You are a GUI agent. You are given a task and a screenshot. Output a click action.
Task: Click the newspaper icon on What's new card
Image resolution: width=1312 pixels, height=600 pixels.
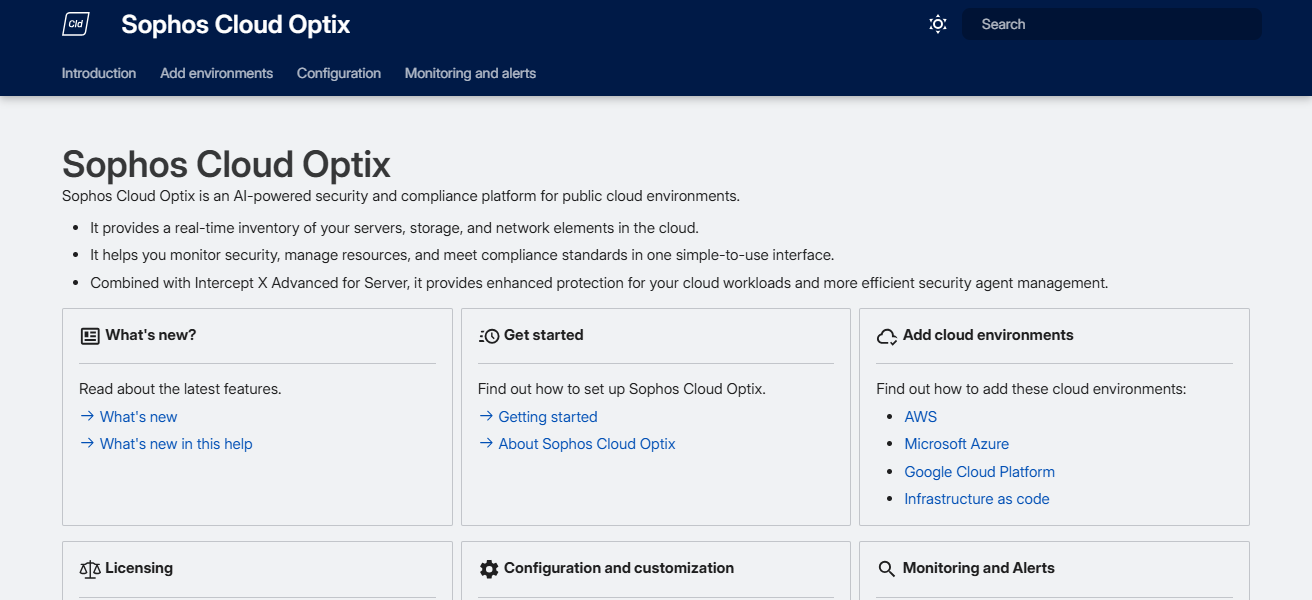coord(91,335)
